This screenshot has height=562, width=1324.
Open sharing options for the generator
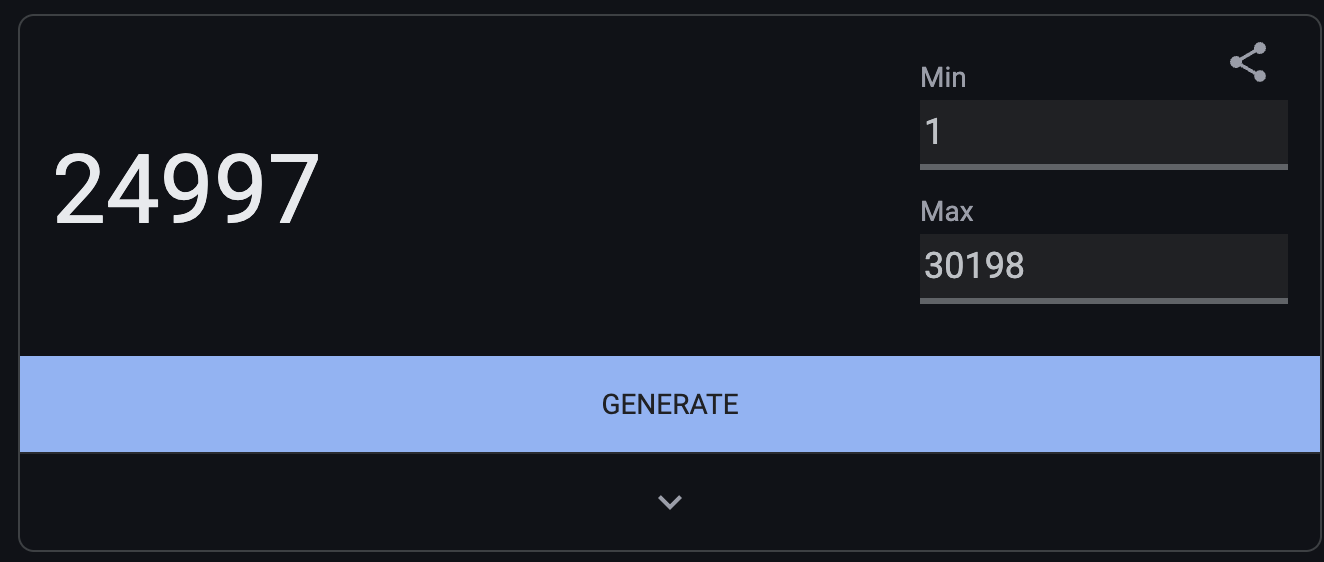pyautogui.click(x=1248, y=62)
